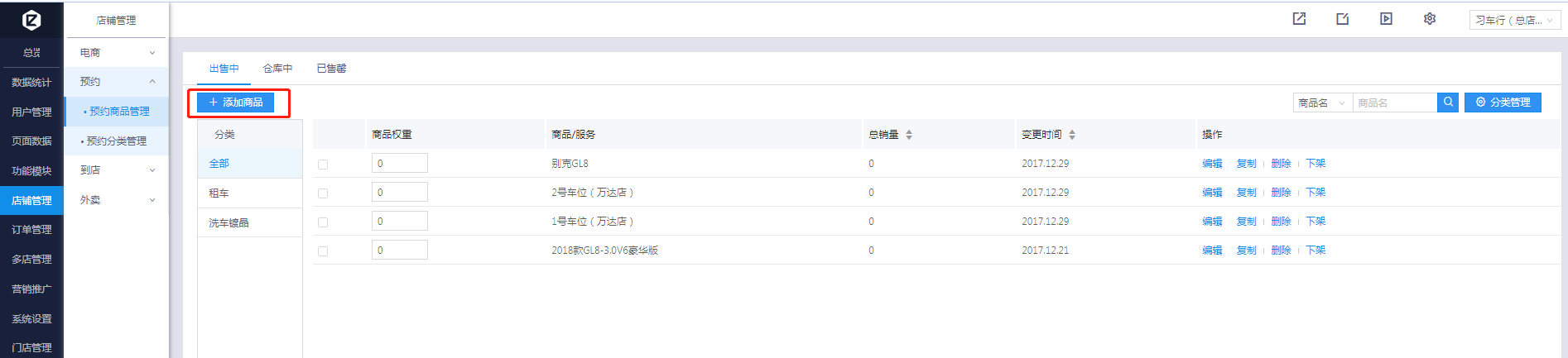Expand the 电商 sidebar menu

click(x=117, y=53)
